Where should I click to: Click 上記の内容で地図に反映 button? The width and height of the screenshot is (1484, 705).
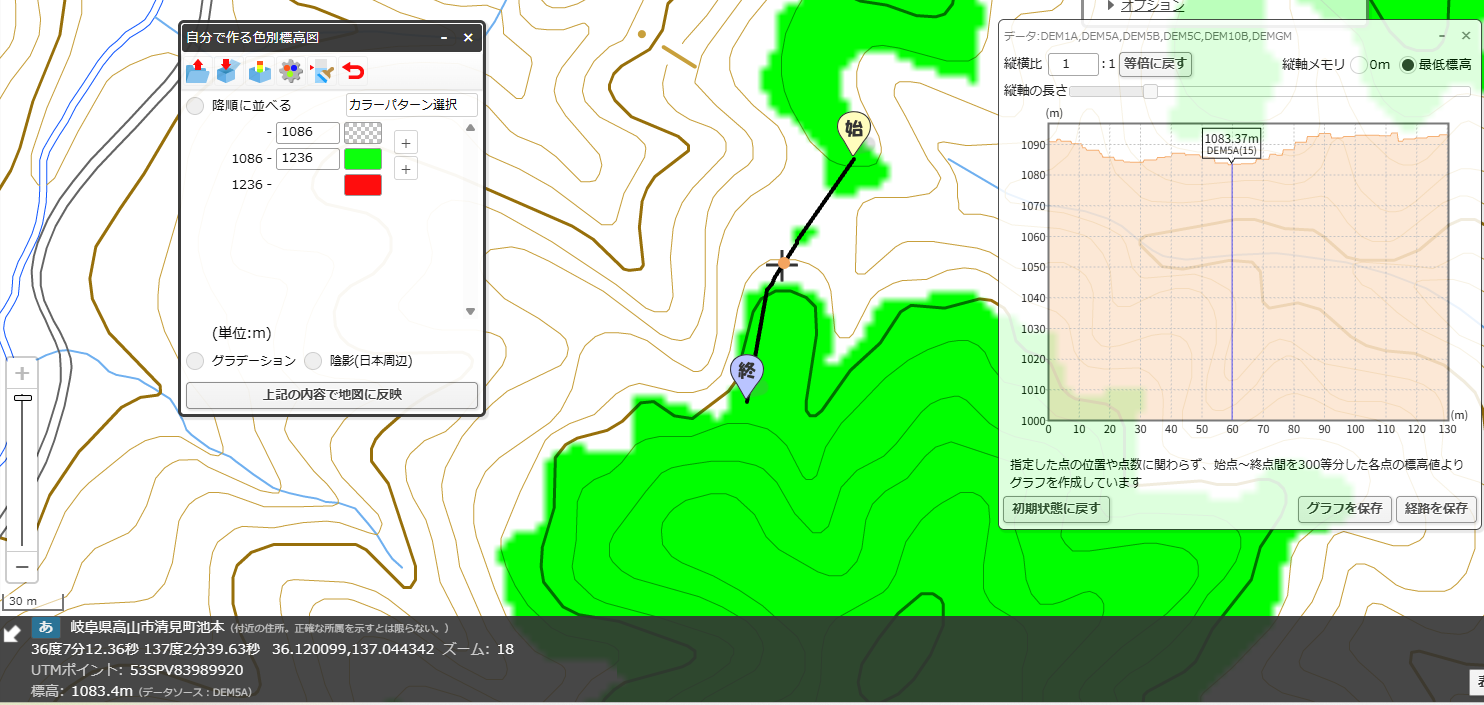332,395
